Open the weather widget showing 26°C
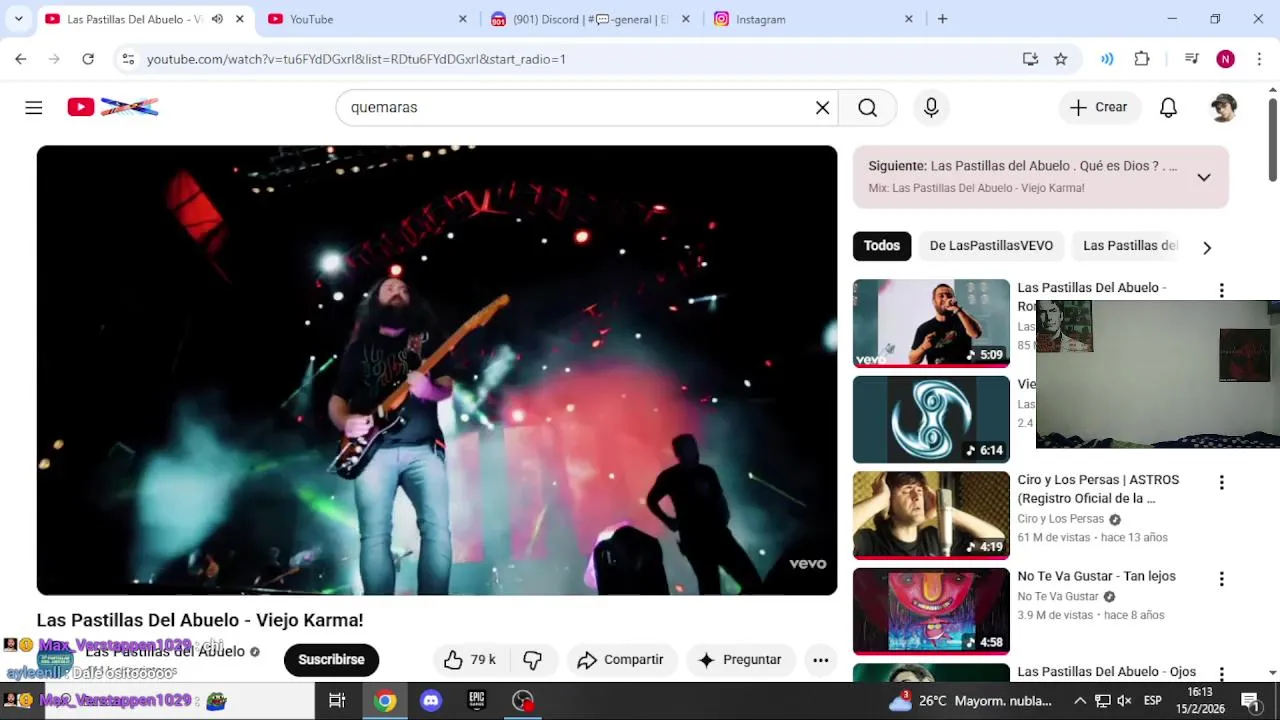Viewport: 1280px width, 720px height. click(x=970, y=701)
